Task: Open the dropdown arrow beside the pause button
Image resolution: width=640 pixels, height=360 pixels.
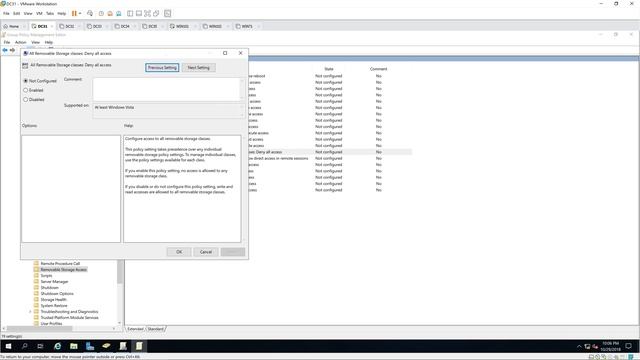Action: [x=80, y=13]
